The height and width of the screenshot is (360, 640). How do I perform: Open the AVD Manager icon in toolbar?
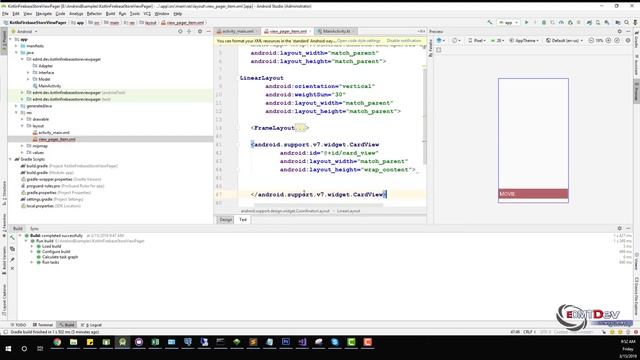(598, 22)
